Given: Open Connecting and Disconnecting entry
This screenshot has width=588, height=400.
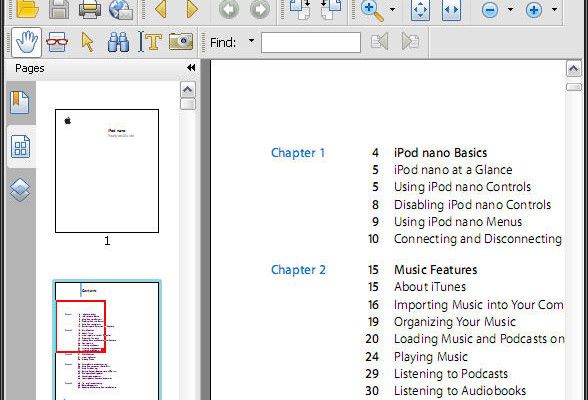Looking at the screenshot, I should pyautogui.click(x=478, y=239).
